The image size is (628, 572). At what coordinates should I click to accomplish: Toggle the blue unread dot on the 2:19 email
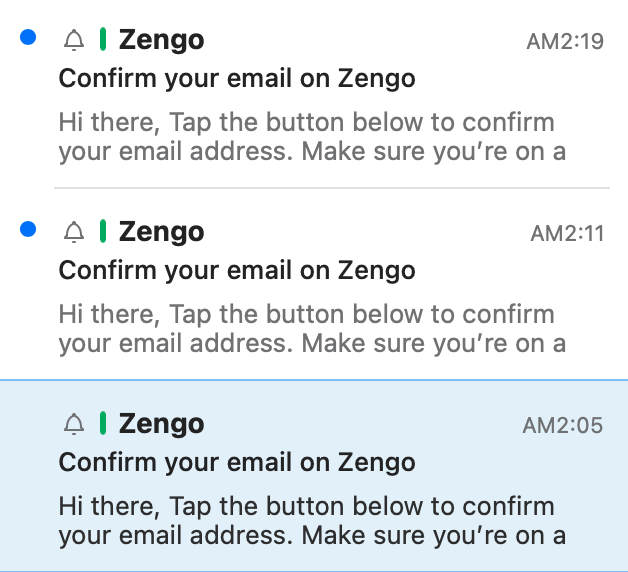[28, 38]
